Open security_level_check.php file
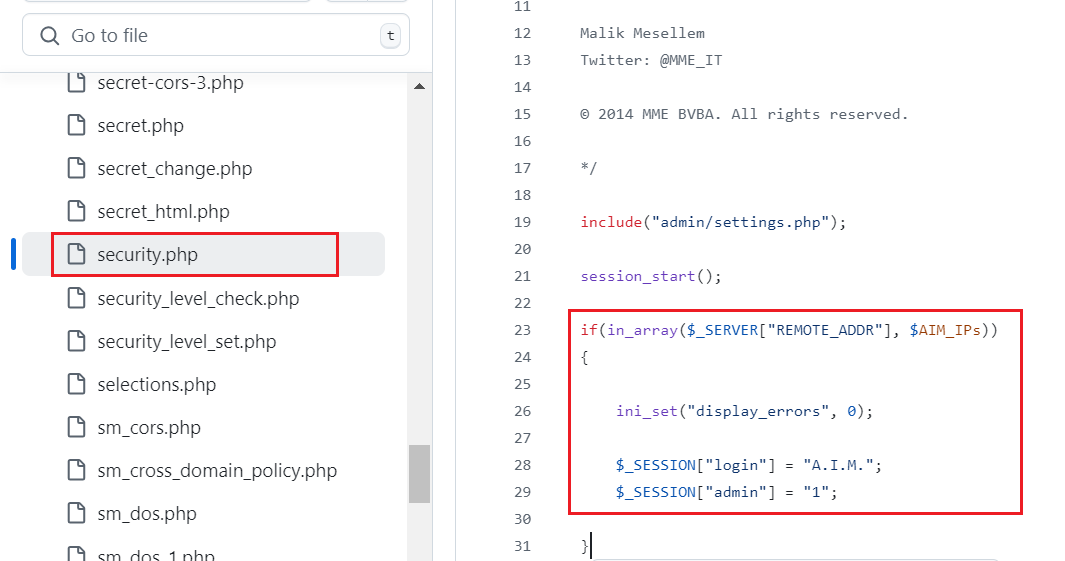 click(198, 299)
